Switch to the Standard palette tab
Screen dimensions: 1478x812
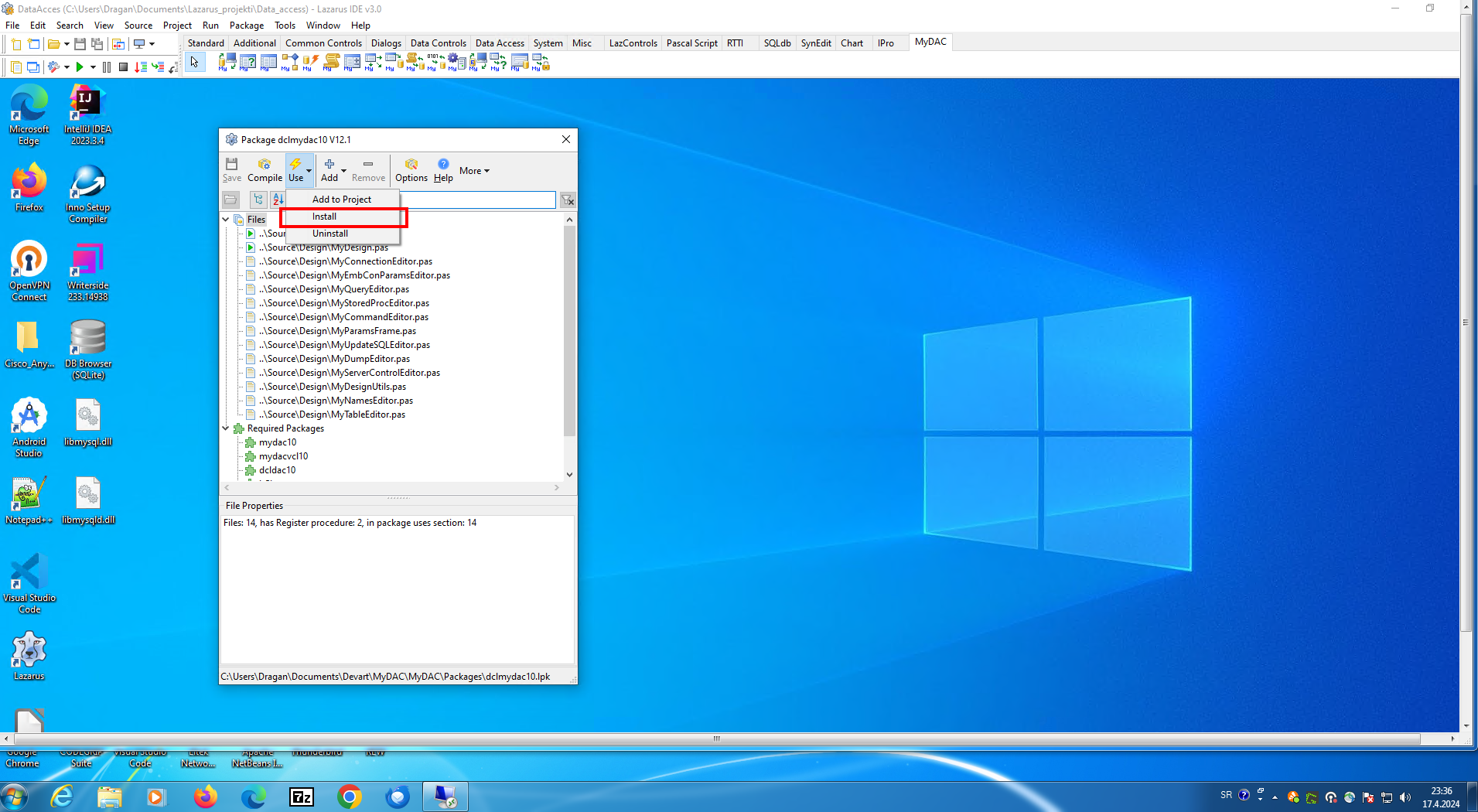[206, 43]
